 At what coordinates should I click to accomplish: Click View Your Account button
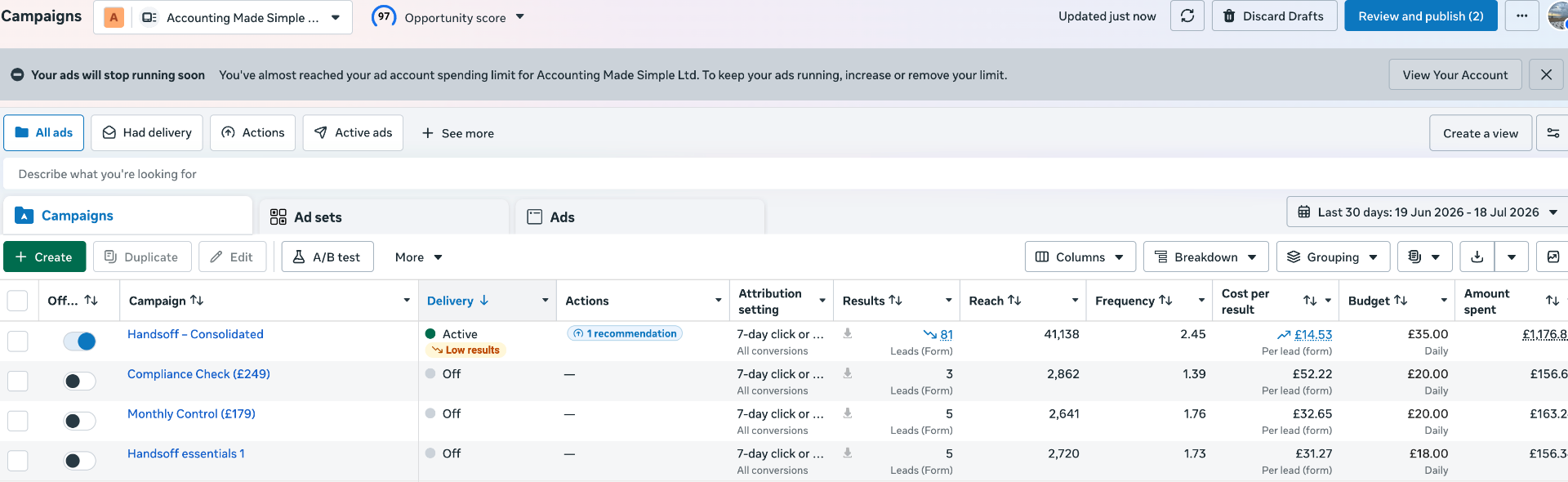point(1455,74)
